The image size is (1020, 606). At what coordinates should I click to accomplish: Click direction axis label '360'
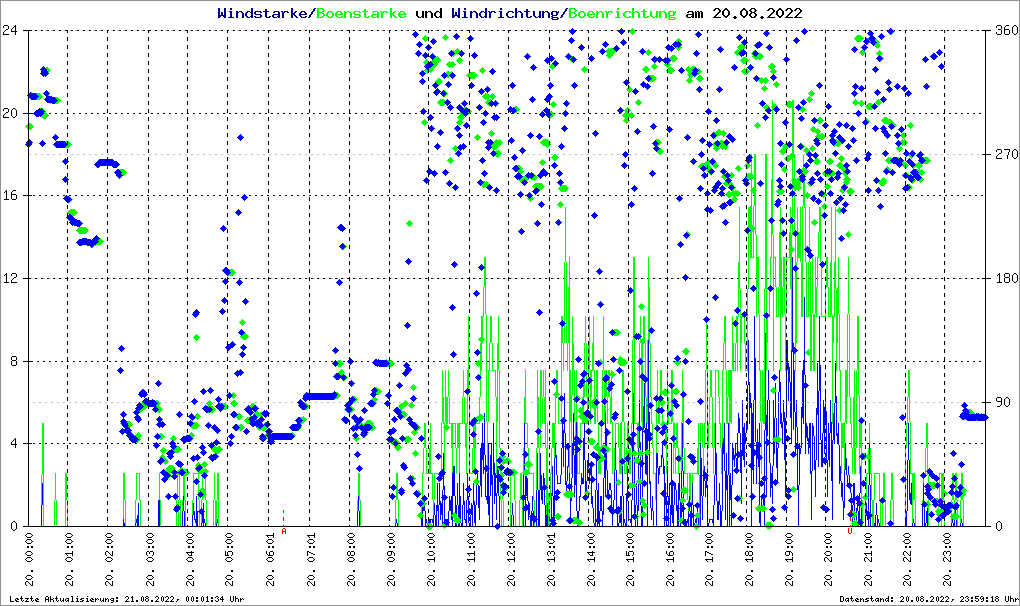1006,30
